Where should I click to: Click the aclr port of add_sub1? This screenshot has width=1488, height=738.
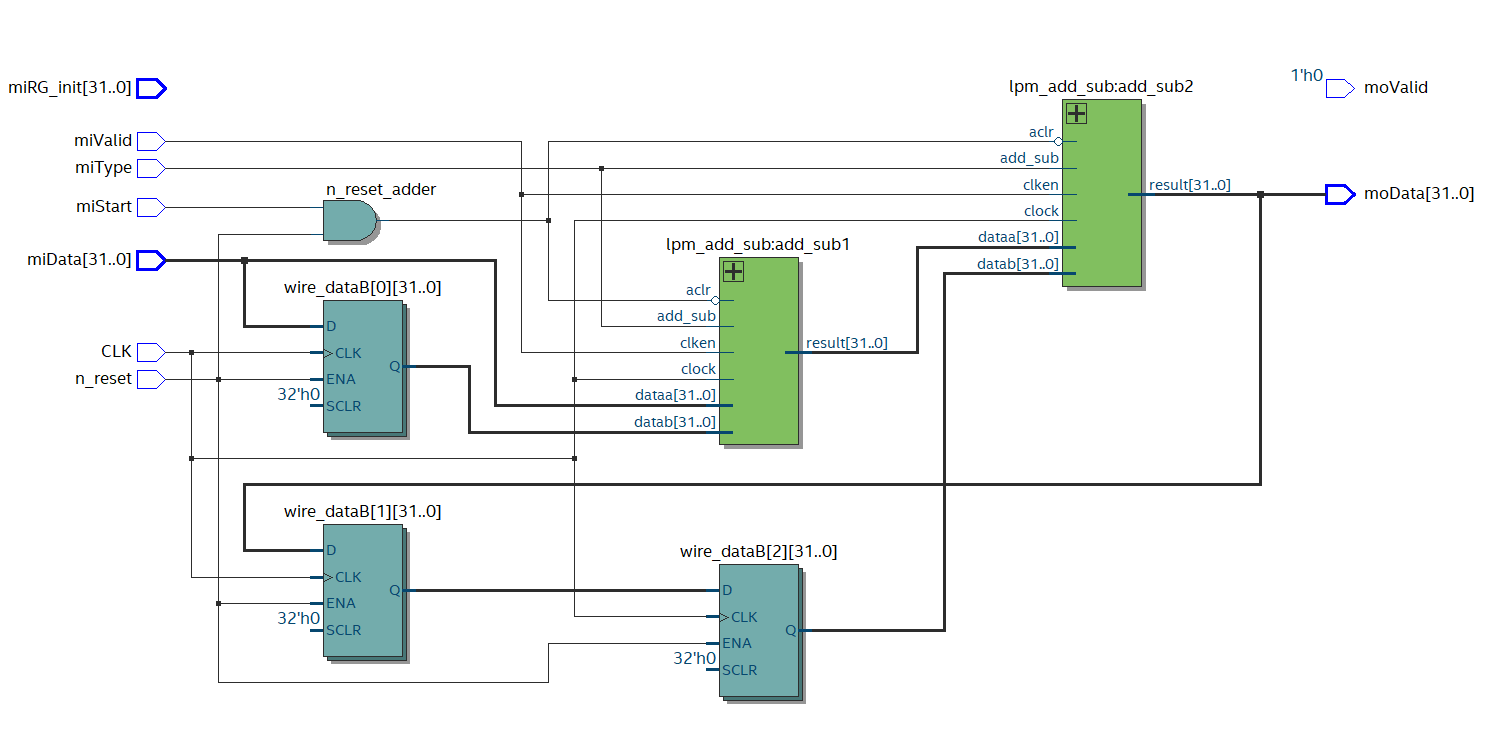pos(697,290)
